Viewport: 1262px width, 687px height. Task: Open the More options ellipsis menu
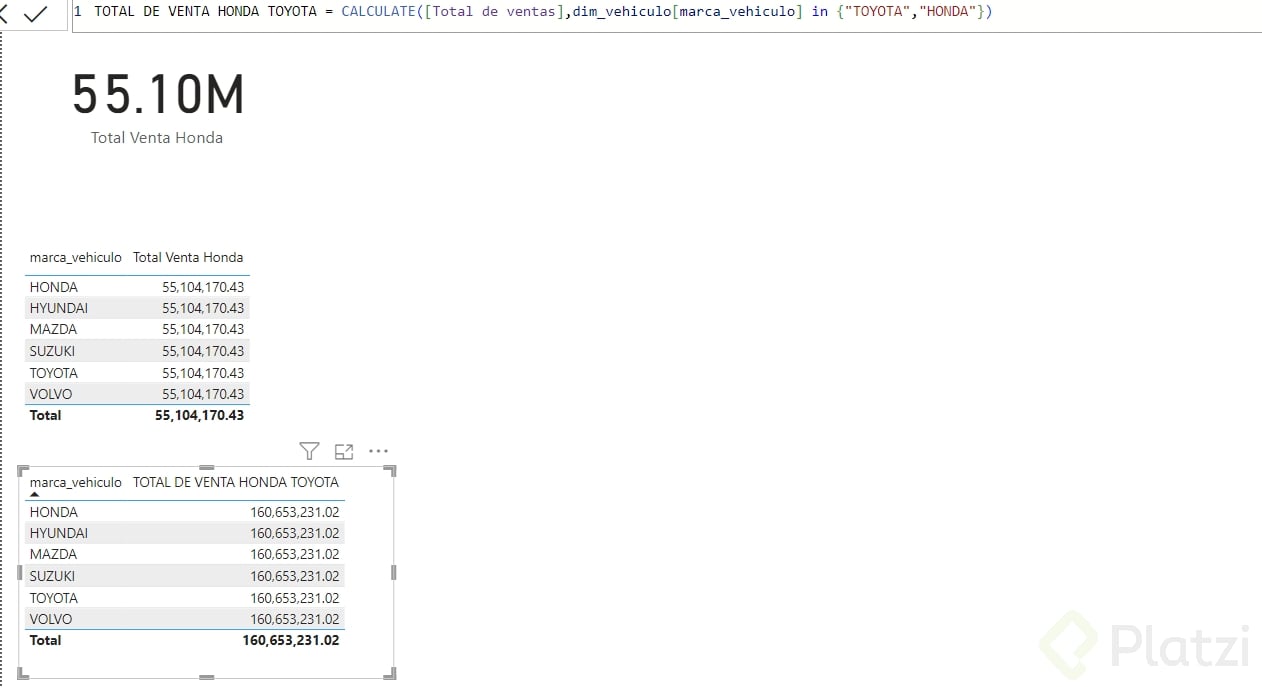pyautogui.click(x=378, y=451)
